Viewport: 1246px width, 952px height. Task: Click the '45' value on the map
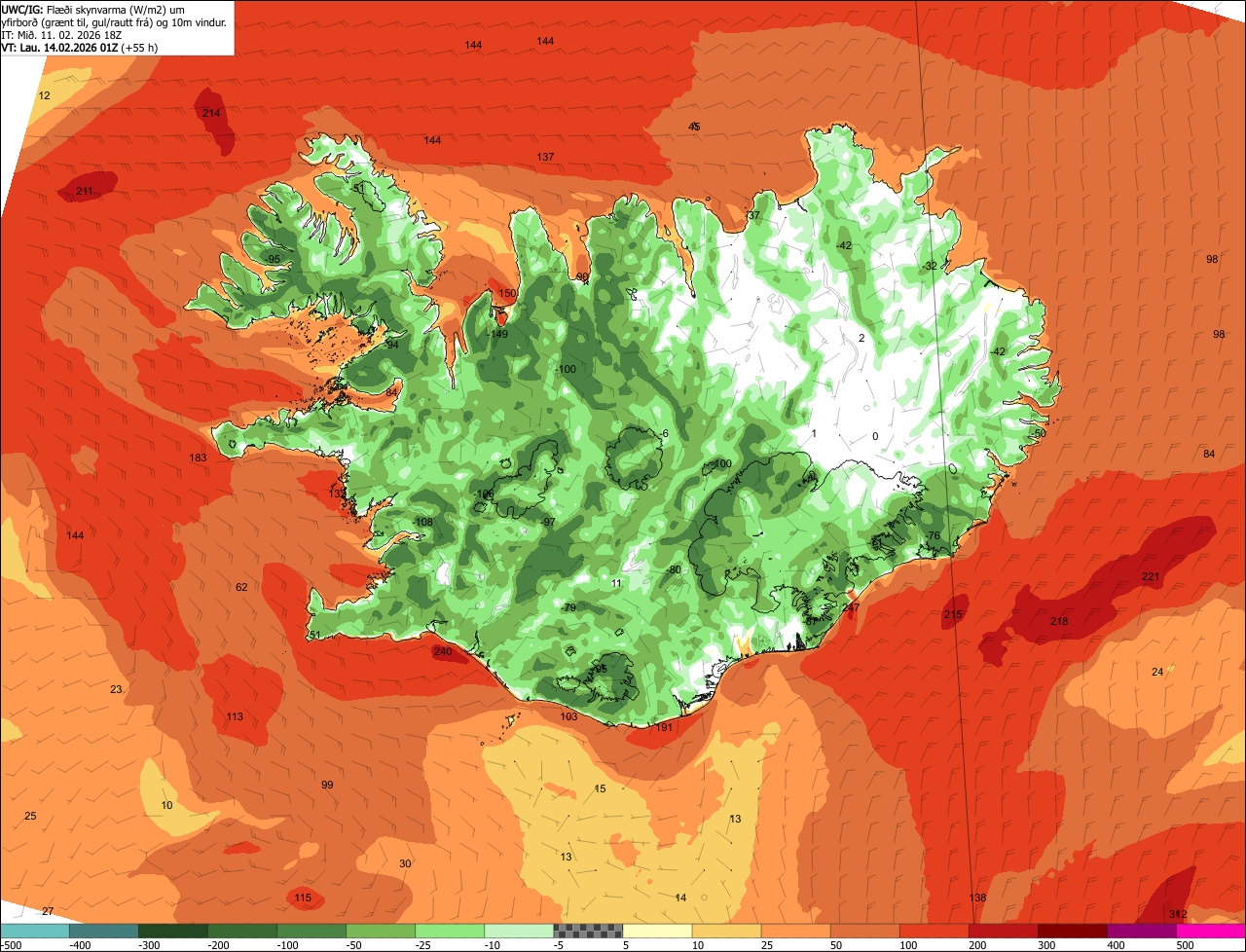[x=694, y=127]
